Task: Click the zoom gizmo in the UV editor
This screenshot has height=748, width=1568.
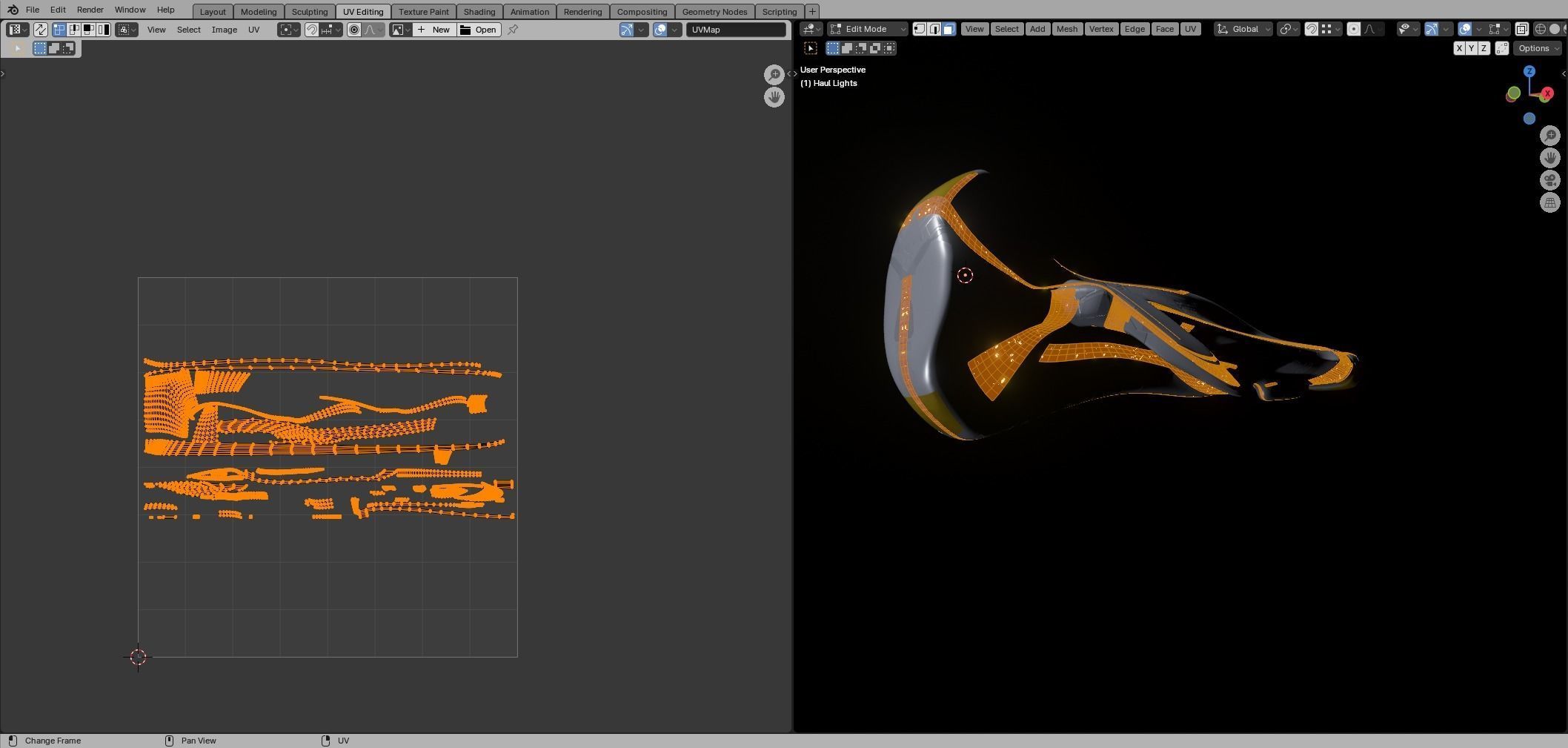Action: coord(774,74)
